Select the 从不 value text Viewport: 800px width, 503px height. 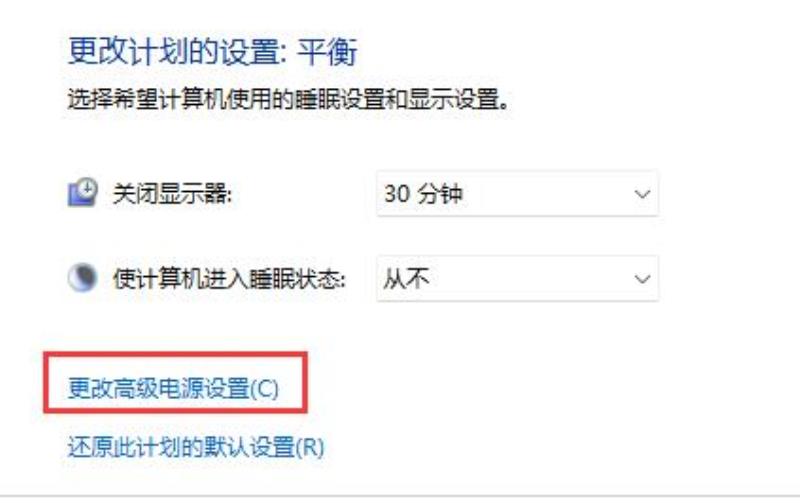[406, 279]
